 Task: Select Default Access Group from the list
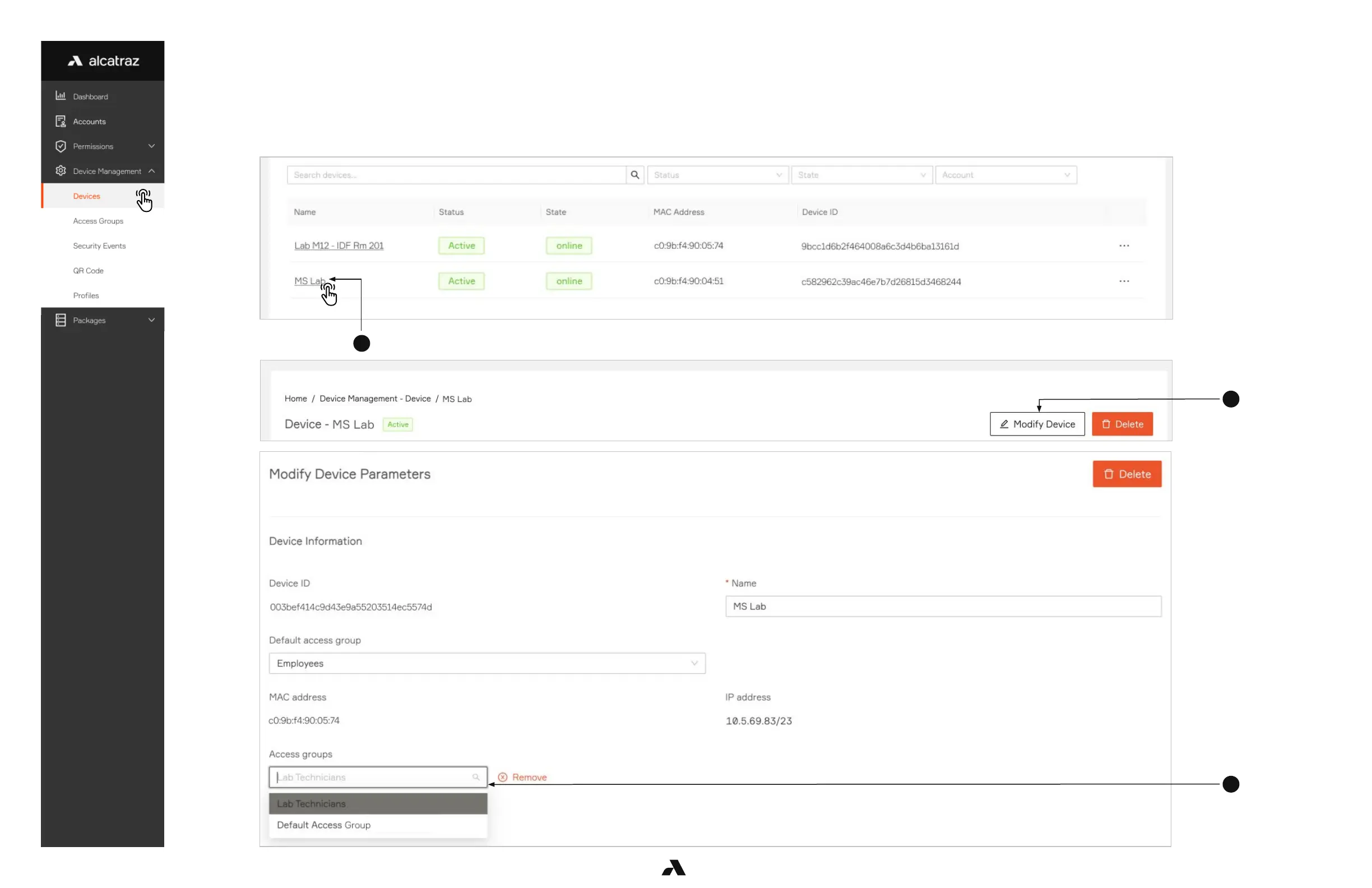pyautogui.click(x=323, y=825)
